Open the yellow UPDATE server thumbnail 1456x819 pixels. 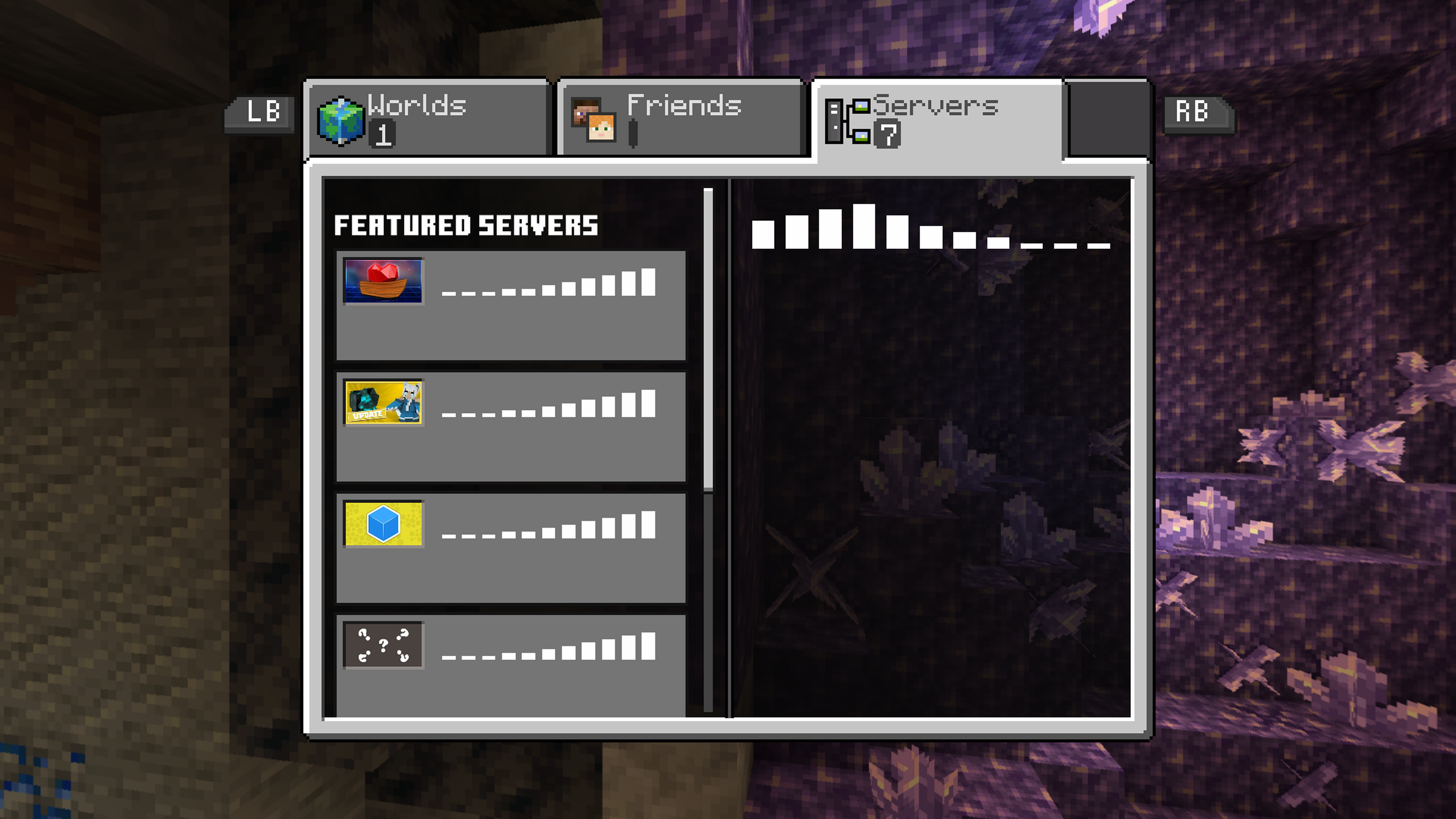pos(383,402)
